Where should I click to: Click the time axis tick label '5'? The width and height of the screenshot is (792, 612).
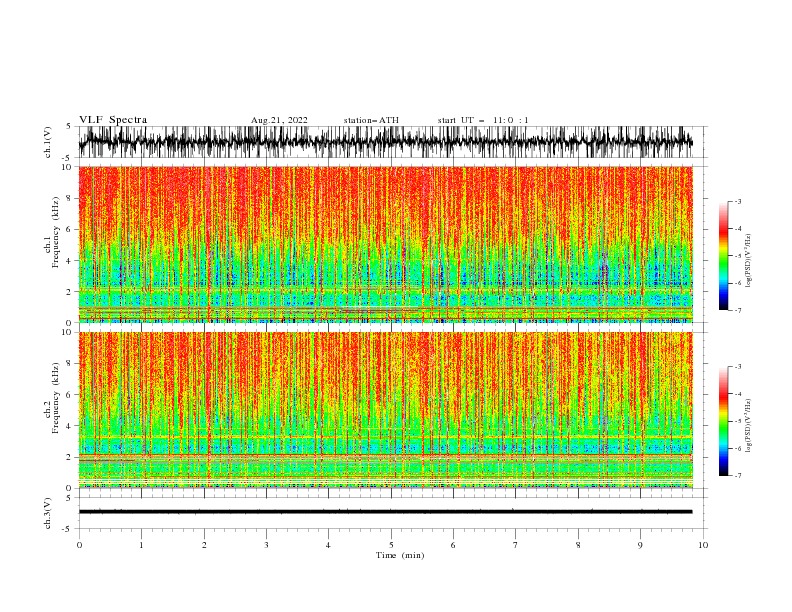(391, 545)
